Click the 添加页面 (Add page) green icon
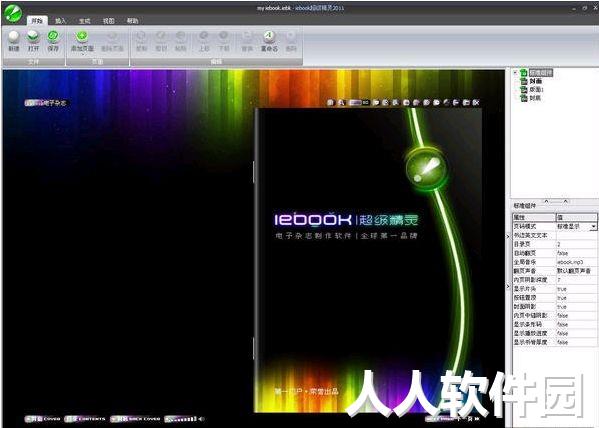Image resolution: width=599 pixels, height=428 pixels. pyautogui.click(x=82, y=37)
